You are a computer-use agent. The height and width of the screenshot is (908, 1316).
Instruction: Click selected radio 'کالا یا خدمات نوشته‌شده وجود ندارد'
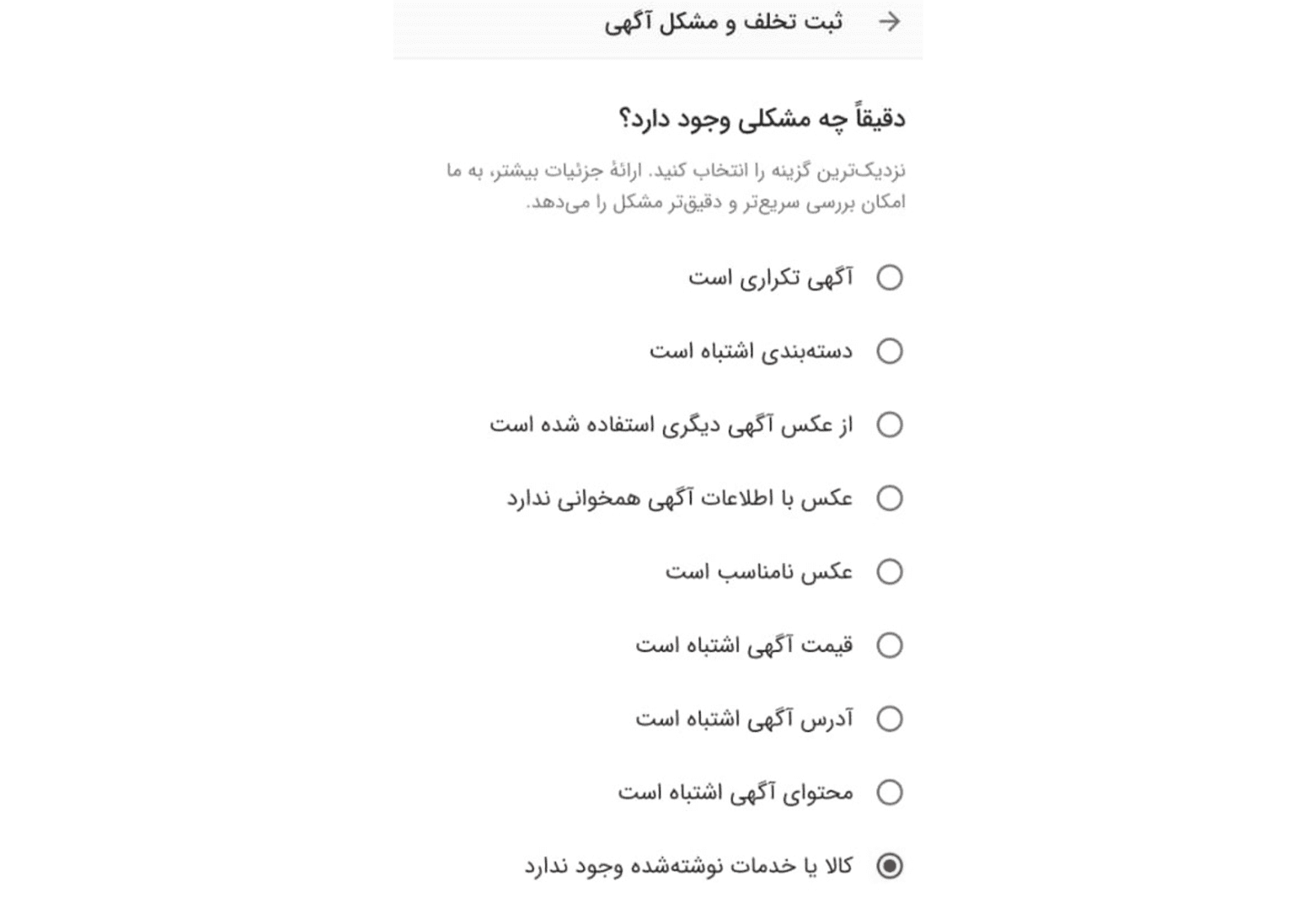click(x=890, y=866)
